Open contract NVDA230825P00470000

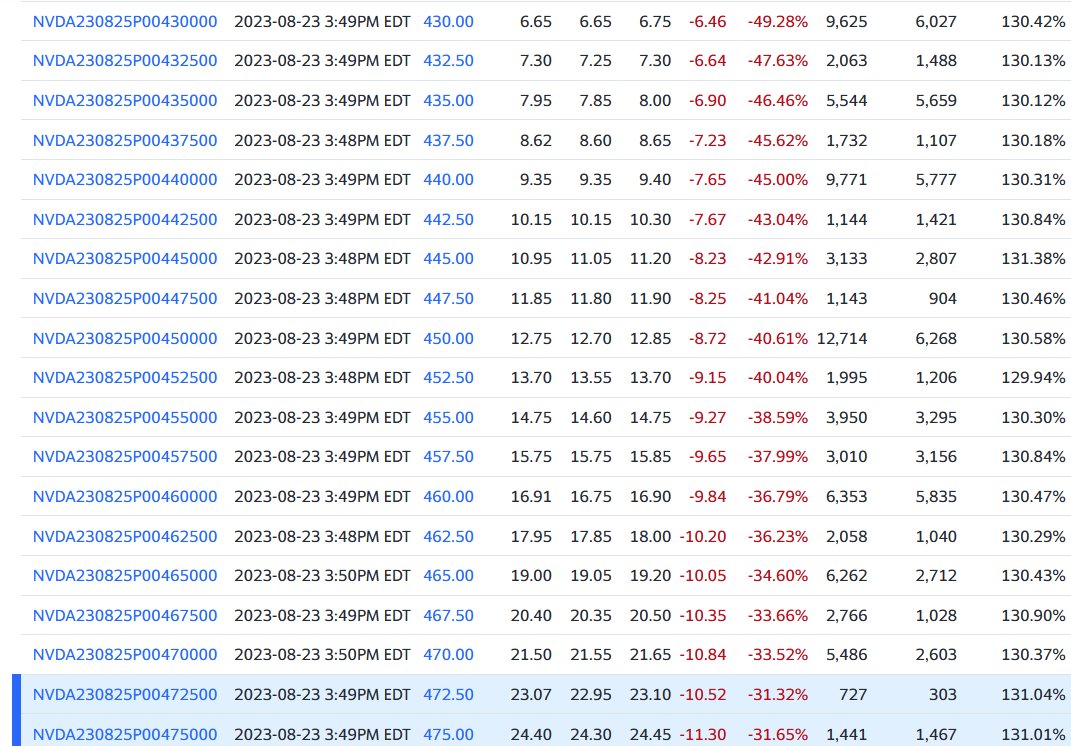point(125,654)
